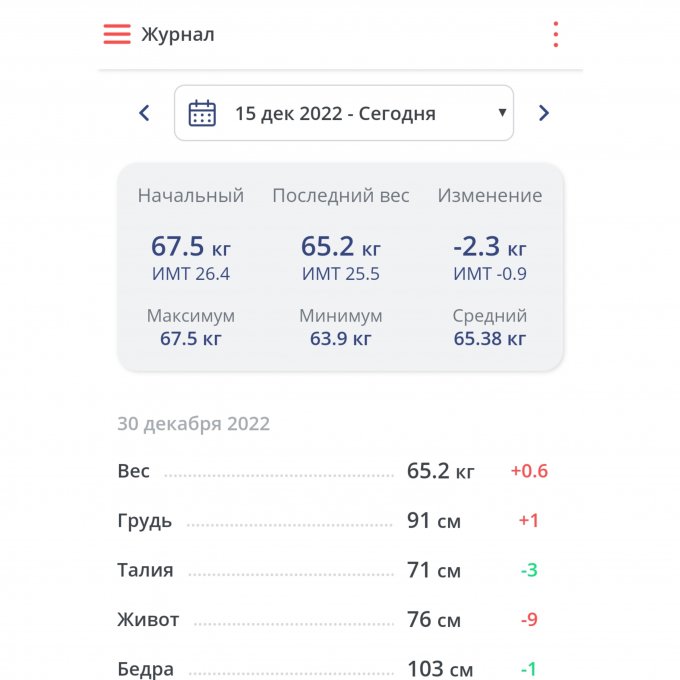Expand the date range dropdown arrow

[x=502, y=113]
